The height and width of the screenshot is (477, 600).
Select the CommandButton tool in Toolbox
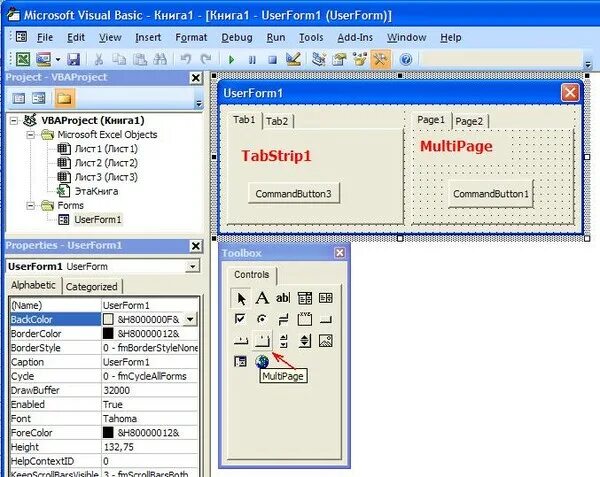tap(326, 319)
